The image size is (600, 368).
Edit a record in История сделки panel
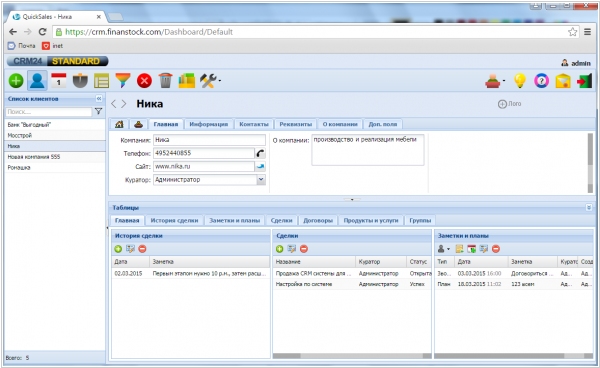tap(130, 249)
